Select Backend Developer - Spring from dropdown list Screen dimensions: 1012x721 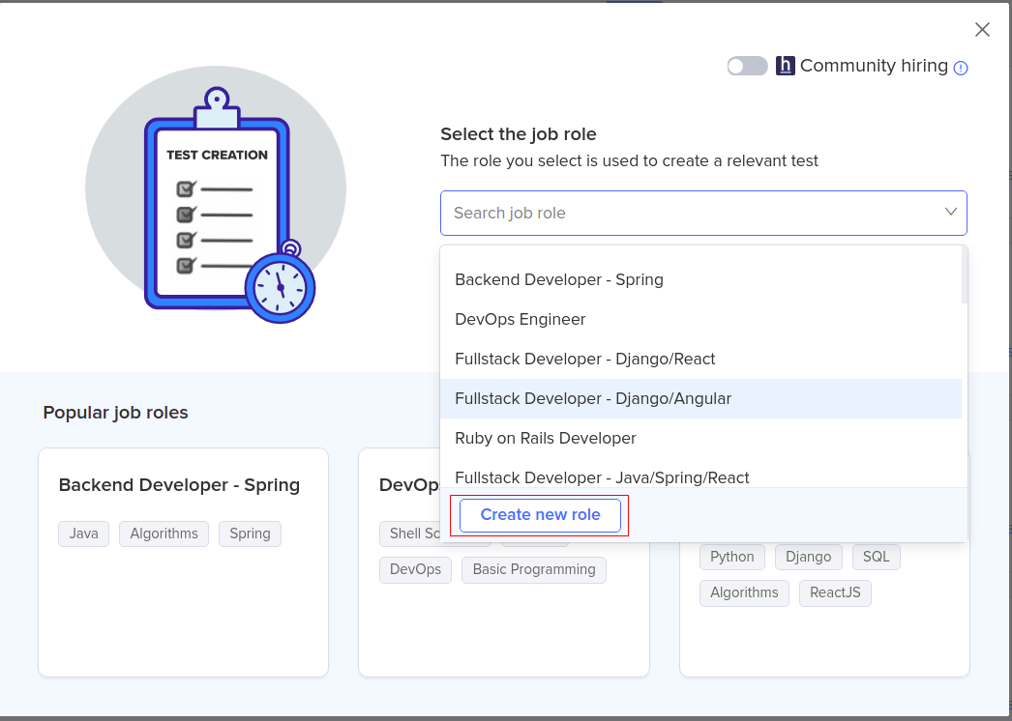pos(559,280)
